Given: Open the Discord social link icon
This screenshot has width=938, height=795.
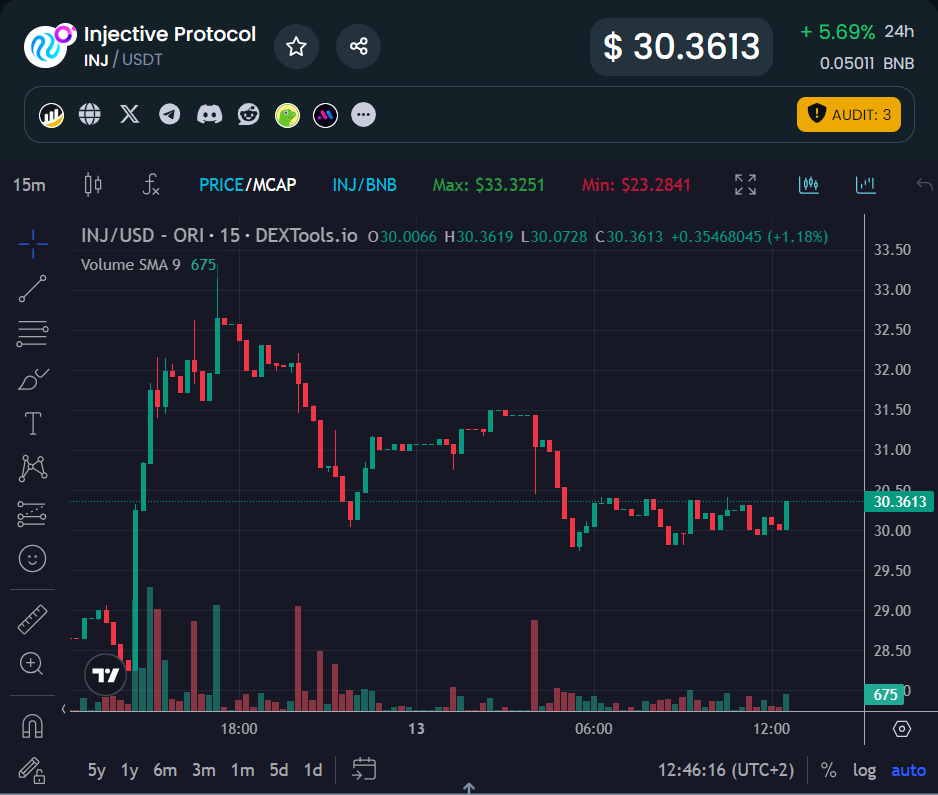Looking at the screenshot, I should pos(209,115).
